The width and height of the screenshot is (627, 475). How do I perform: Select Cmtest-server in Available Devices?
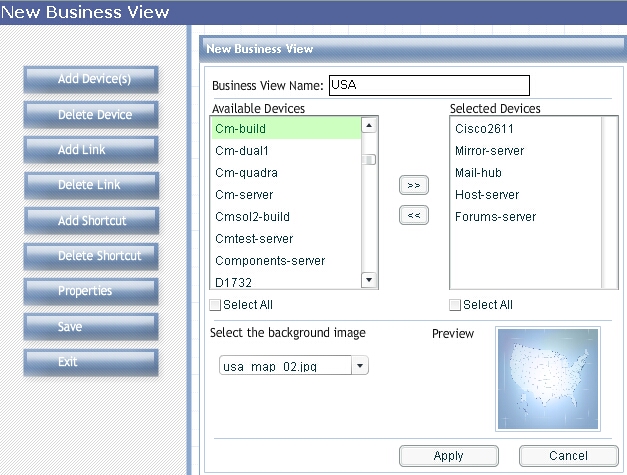[x=286, y=238]
